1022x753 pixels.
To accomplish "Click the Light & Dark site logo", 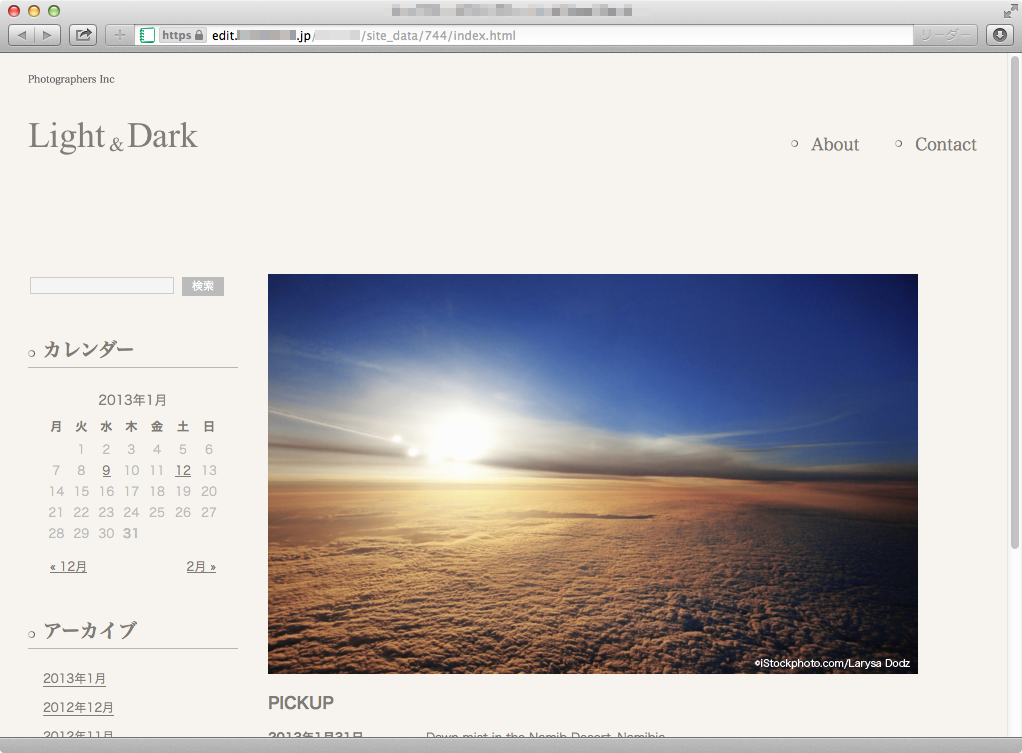I will [x=113, y=136].
